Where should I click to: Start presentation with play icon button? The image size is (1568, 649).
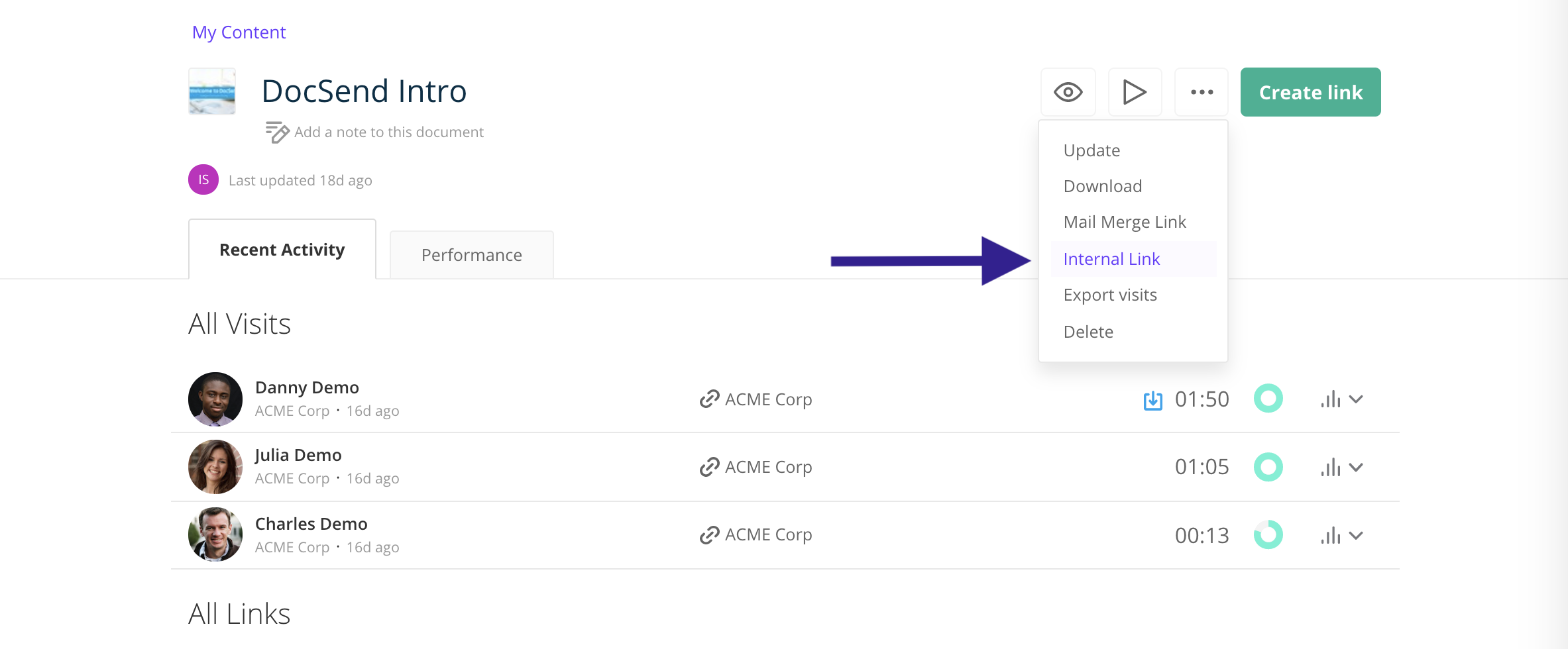(x=1135, y=92)
